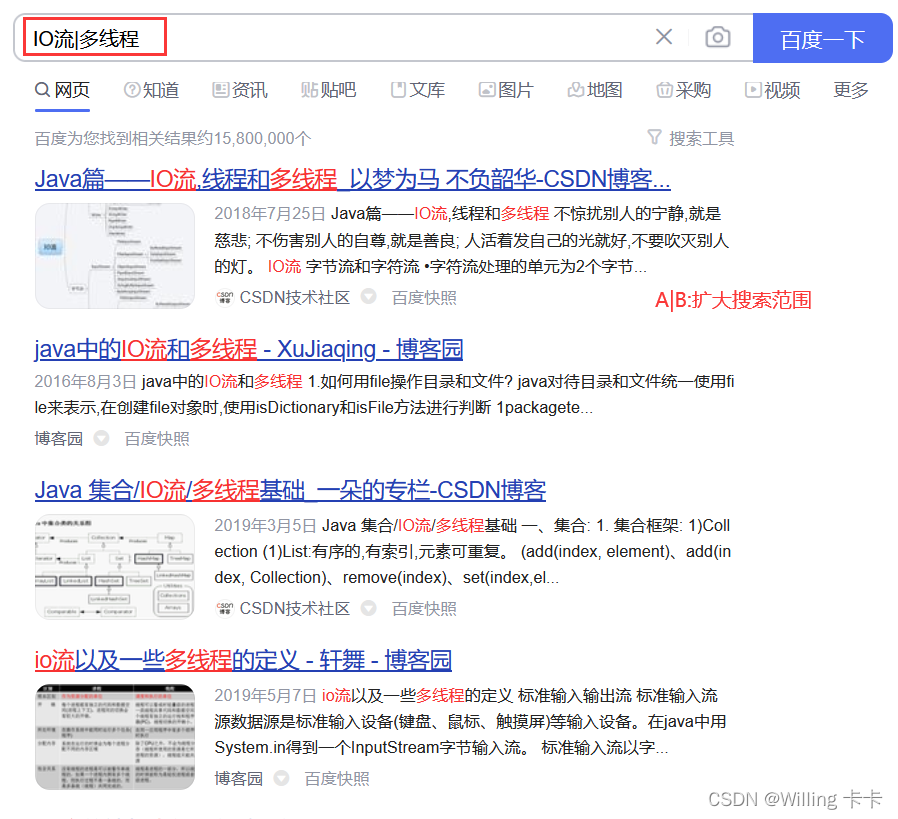
Task: Click 博客园 source under XuJiaqing result
Action: pyautogui.click(x=58, y=439)
